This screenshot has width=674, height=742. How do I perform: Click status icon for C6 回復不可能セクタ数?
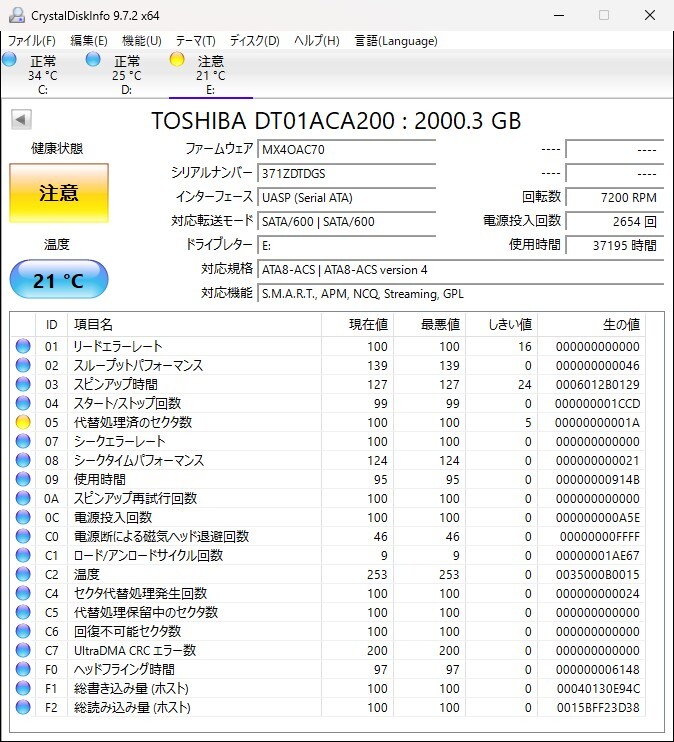pos(23,631)
